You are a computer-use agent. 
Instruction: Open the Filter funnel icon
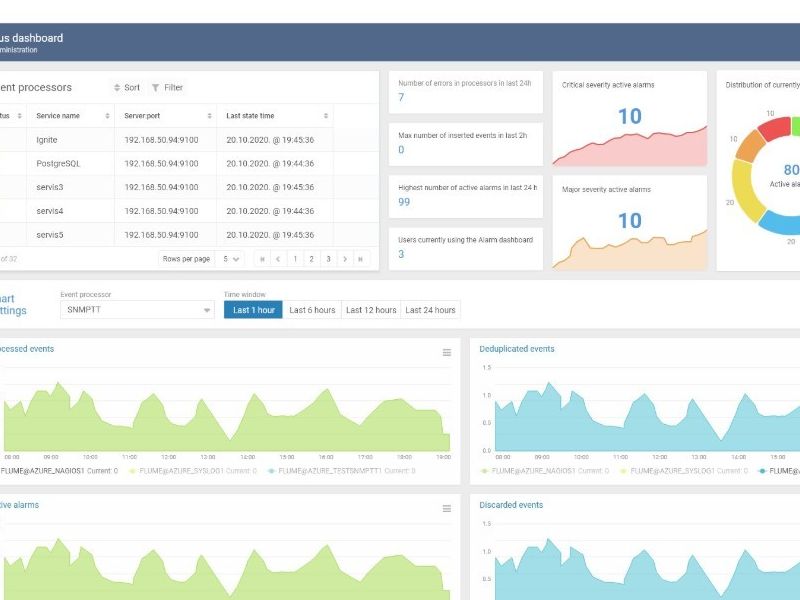pyautogui.click(x=155, y=88)
